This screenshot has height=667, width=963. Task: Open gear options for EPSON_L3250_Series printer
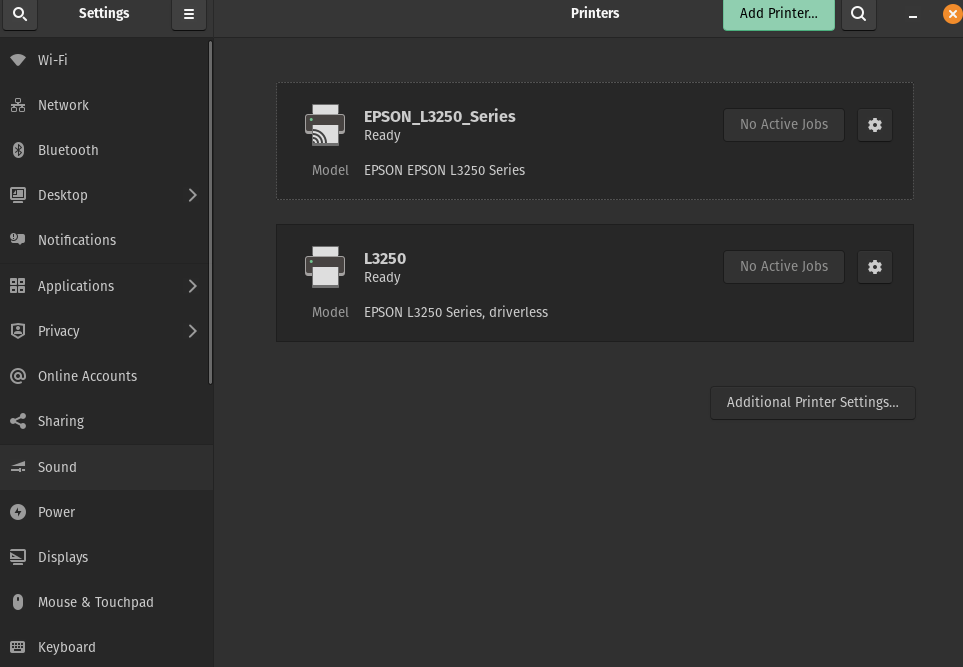tap(875, 125)
